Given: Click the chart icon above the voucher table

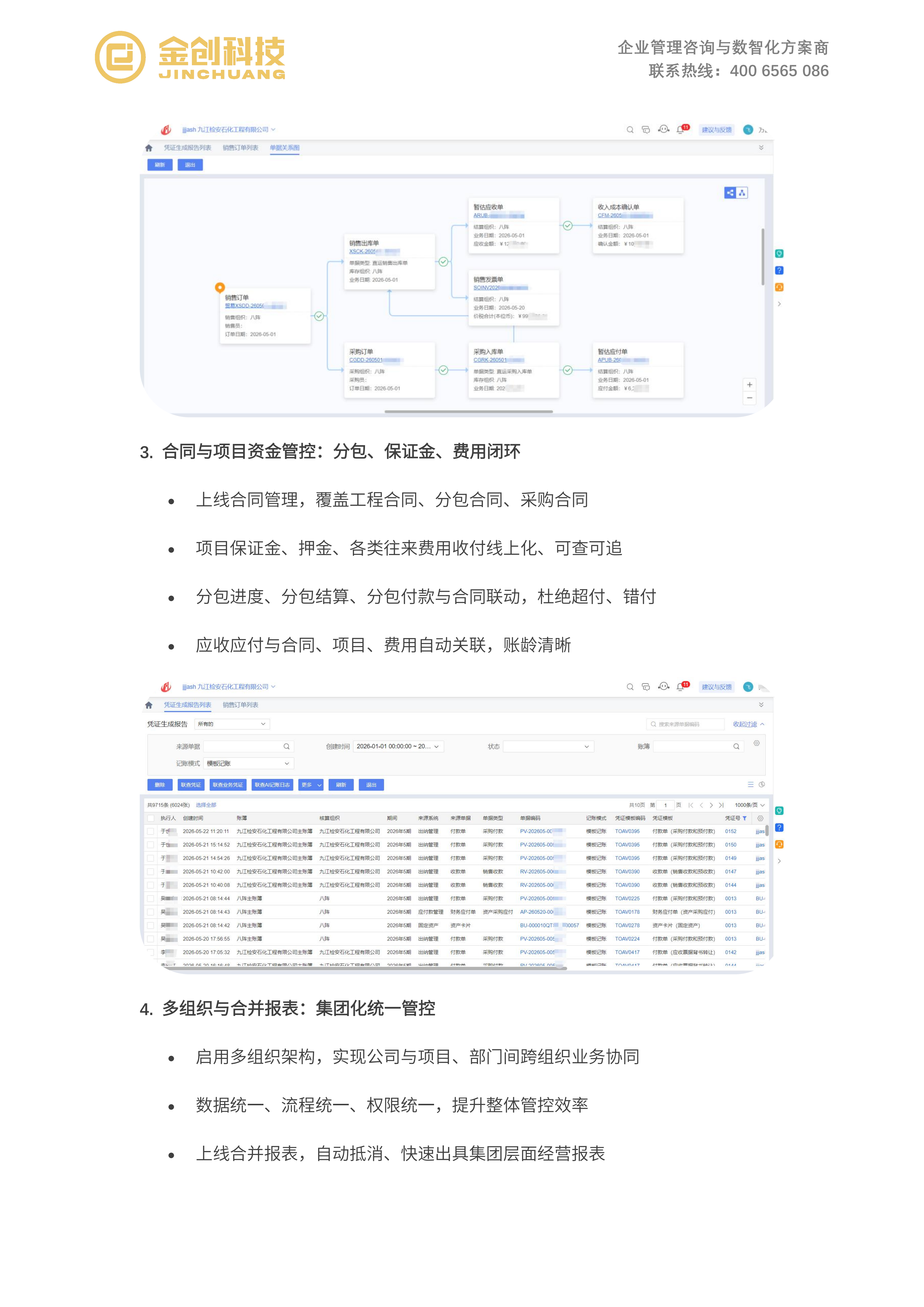Looking at the screenshot, I should [762, 785].
